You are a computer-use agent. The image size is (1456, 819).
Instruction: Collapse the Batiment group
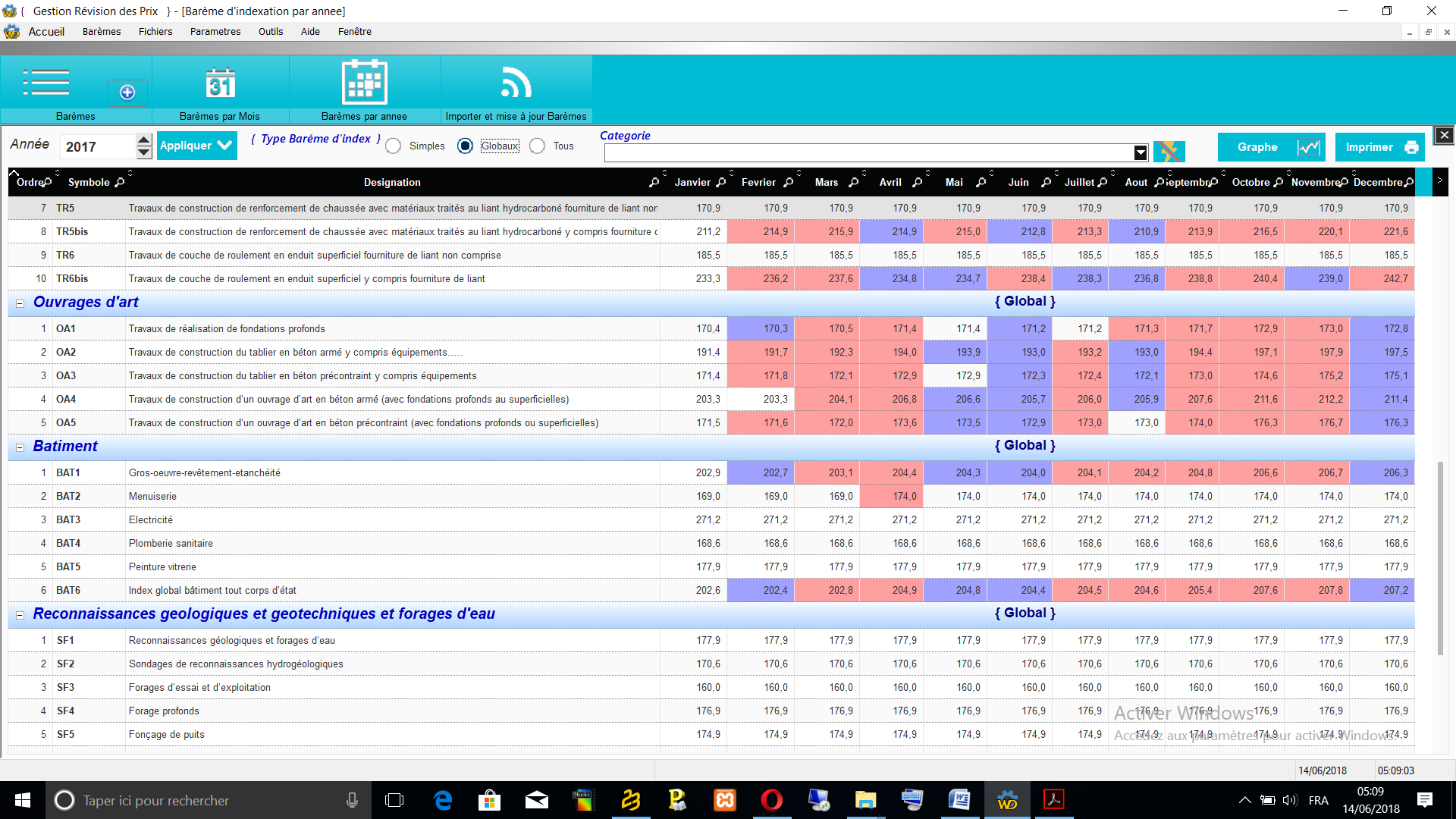coord(20,447)
